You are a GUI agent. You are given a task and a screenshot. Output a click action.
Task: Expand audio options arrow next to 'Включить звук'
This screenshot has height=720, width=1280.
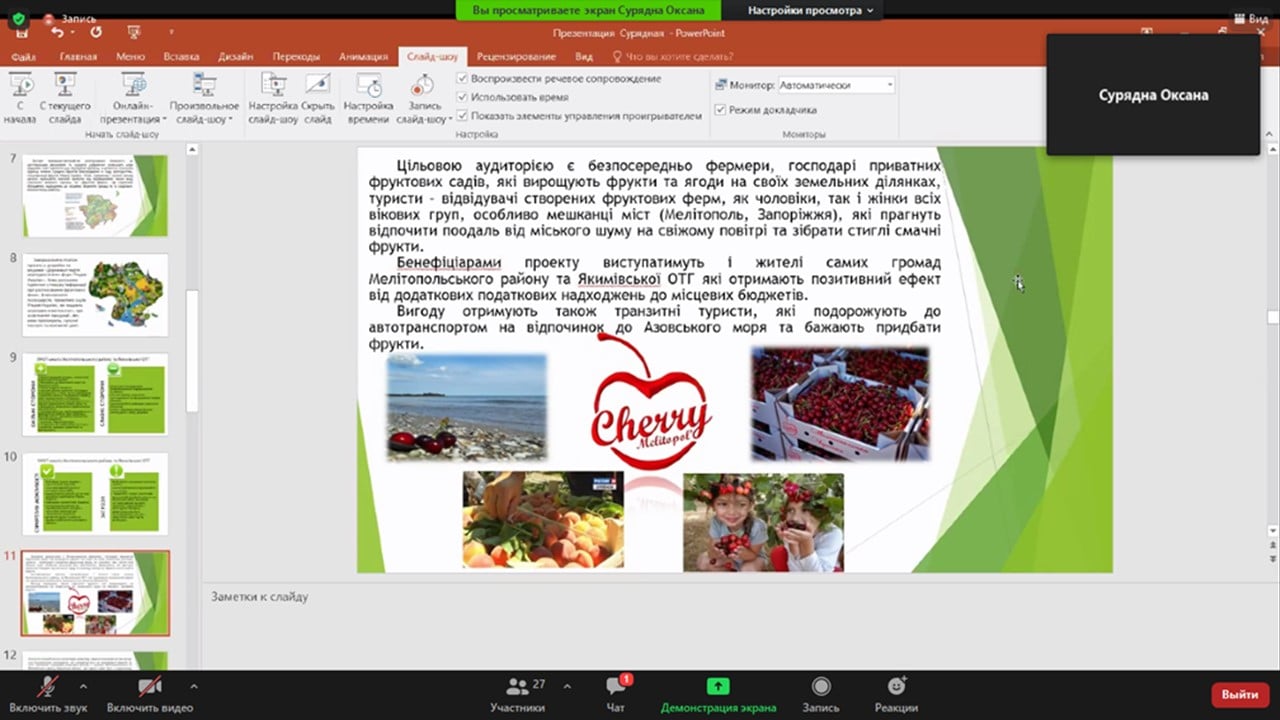point(83,687)
